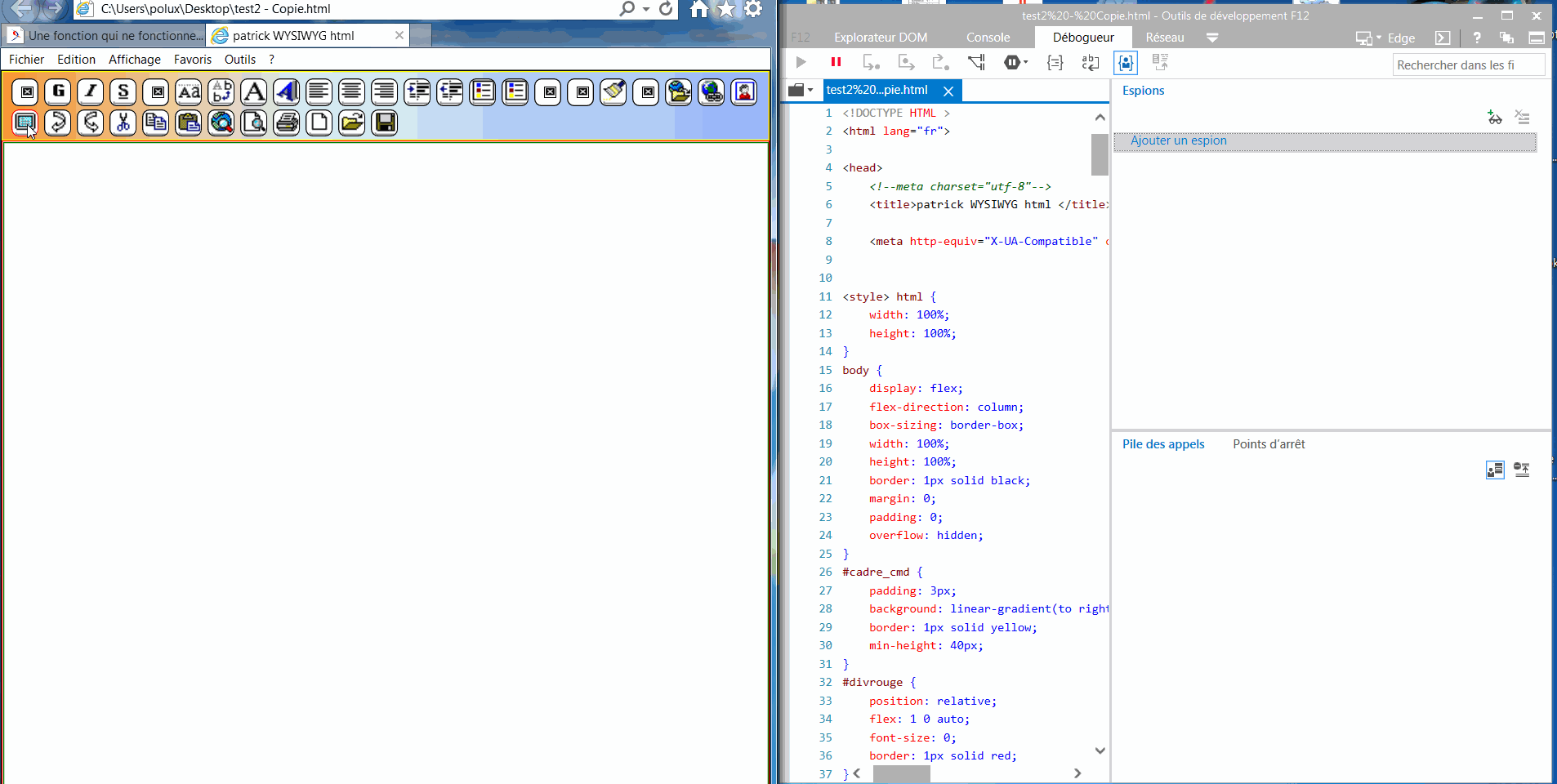Open file with the folder icon
This screenshot has width=1557, height=784.
click(352, 122)
